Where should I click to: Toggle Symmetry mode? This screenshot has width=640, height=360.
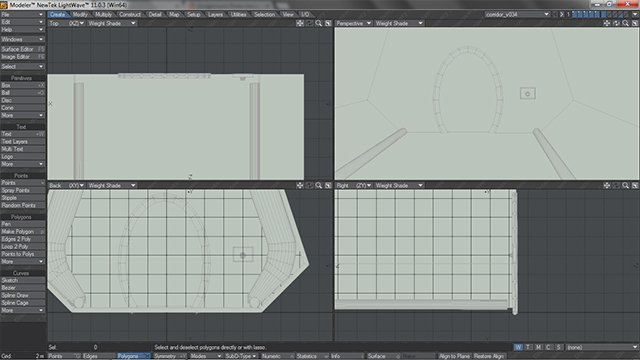[169, 356]
